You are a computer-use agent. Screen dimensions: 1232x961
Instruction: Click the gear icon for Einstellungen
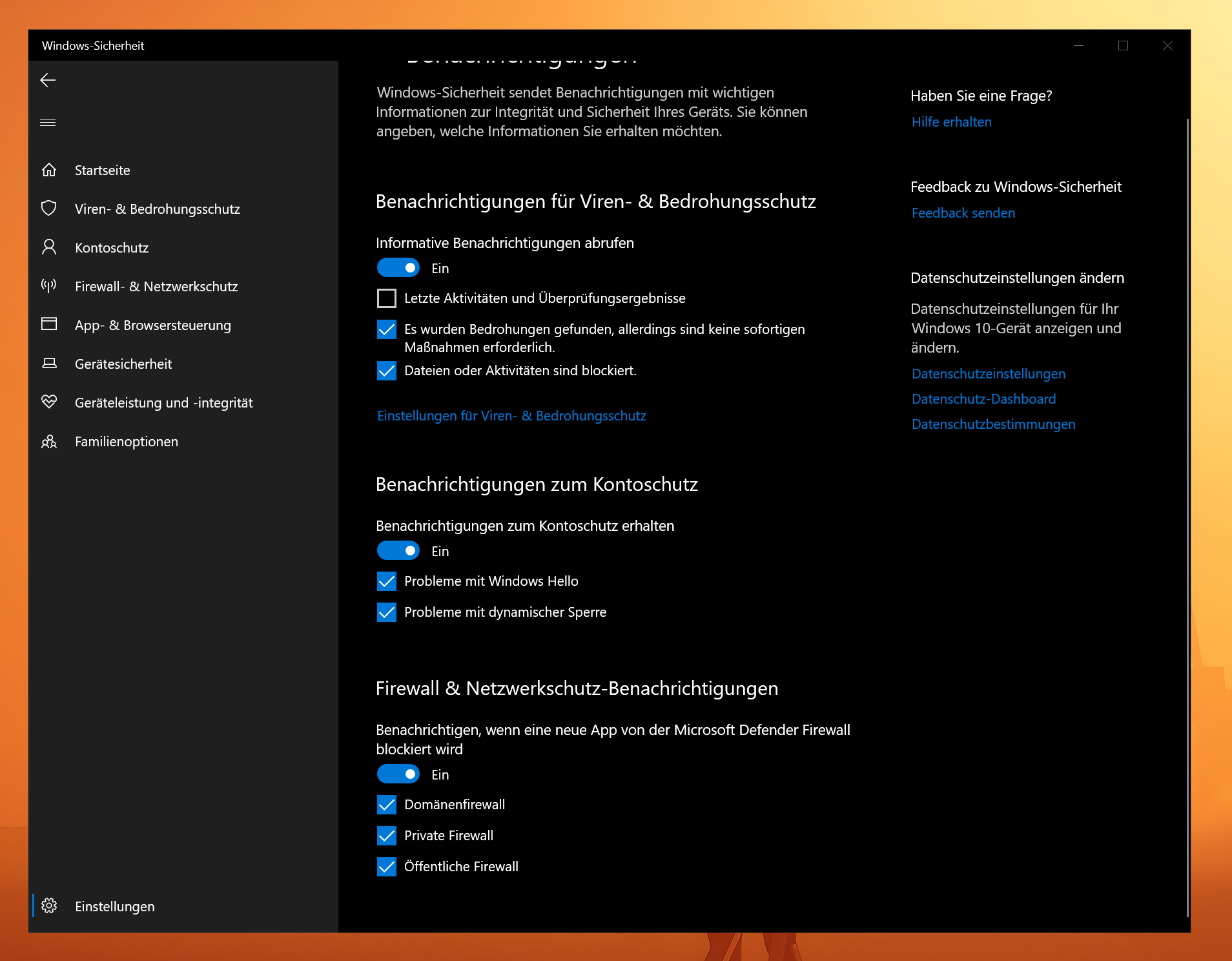[49, 905]
